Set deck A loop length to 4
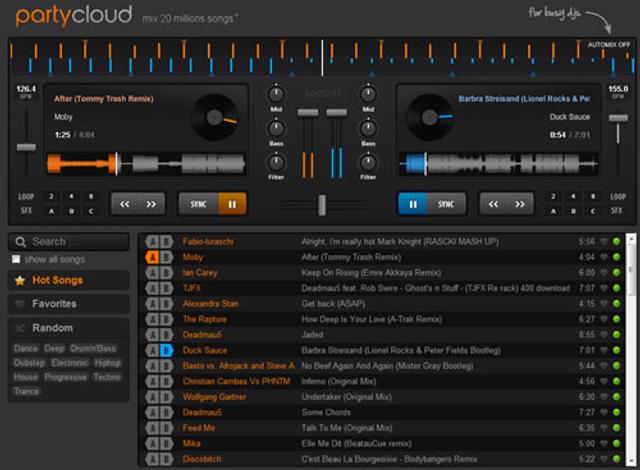Image resolution: width=640 pixels, height=470 pixels. point(71,196)
